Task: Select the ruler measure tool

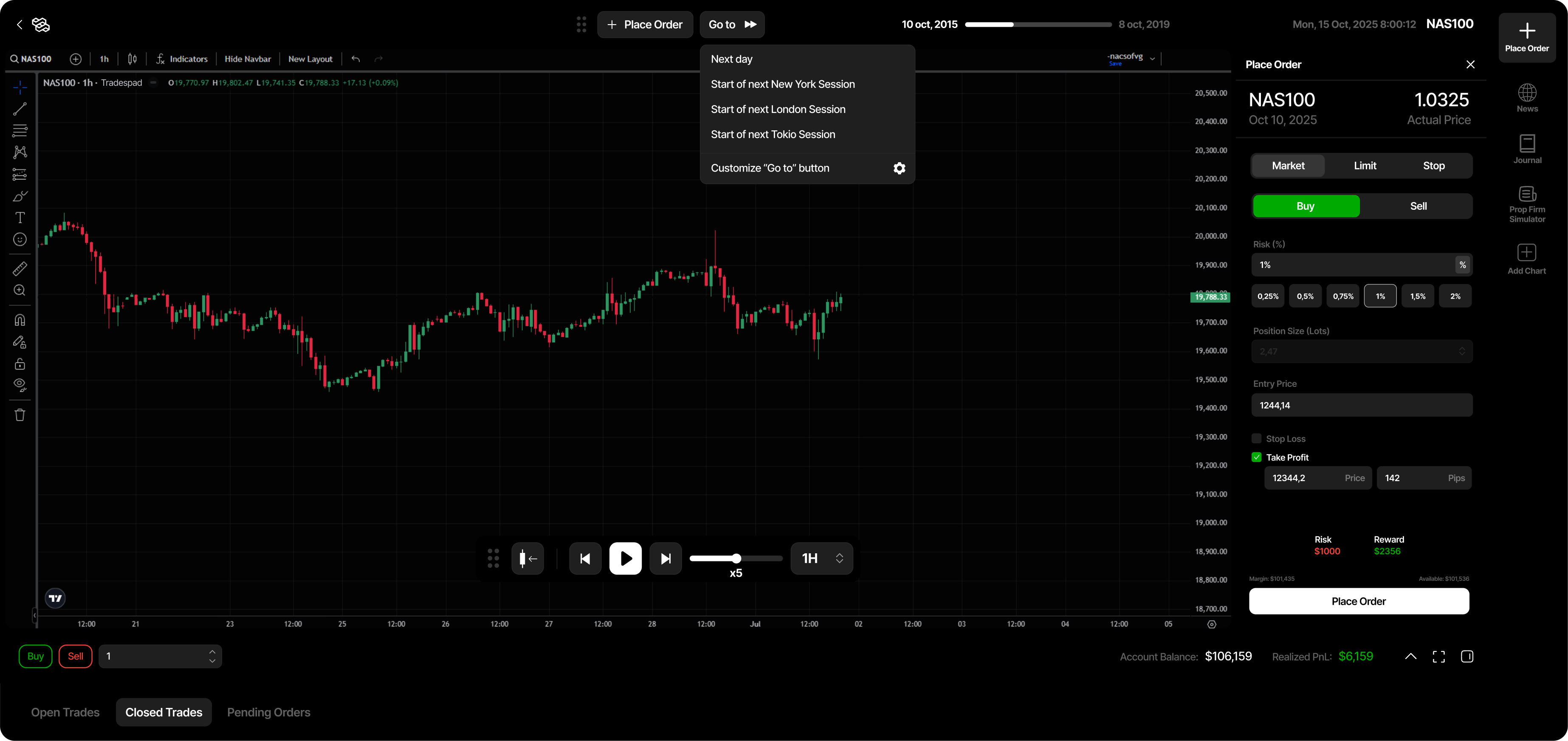Action: pos(20,268)
